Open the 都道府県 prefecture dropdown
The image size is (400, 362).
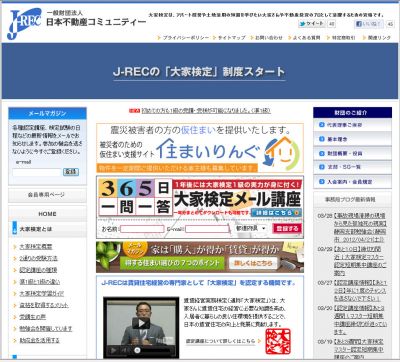[250, 228]
